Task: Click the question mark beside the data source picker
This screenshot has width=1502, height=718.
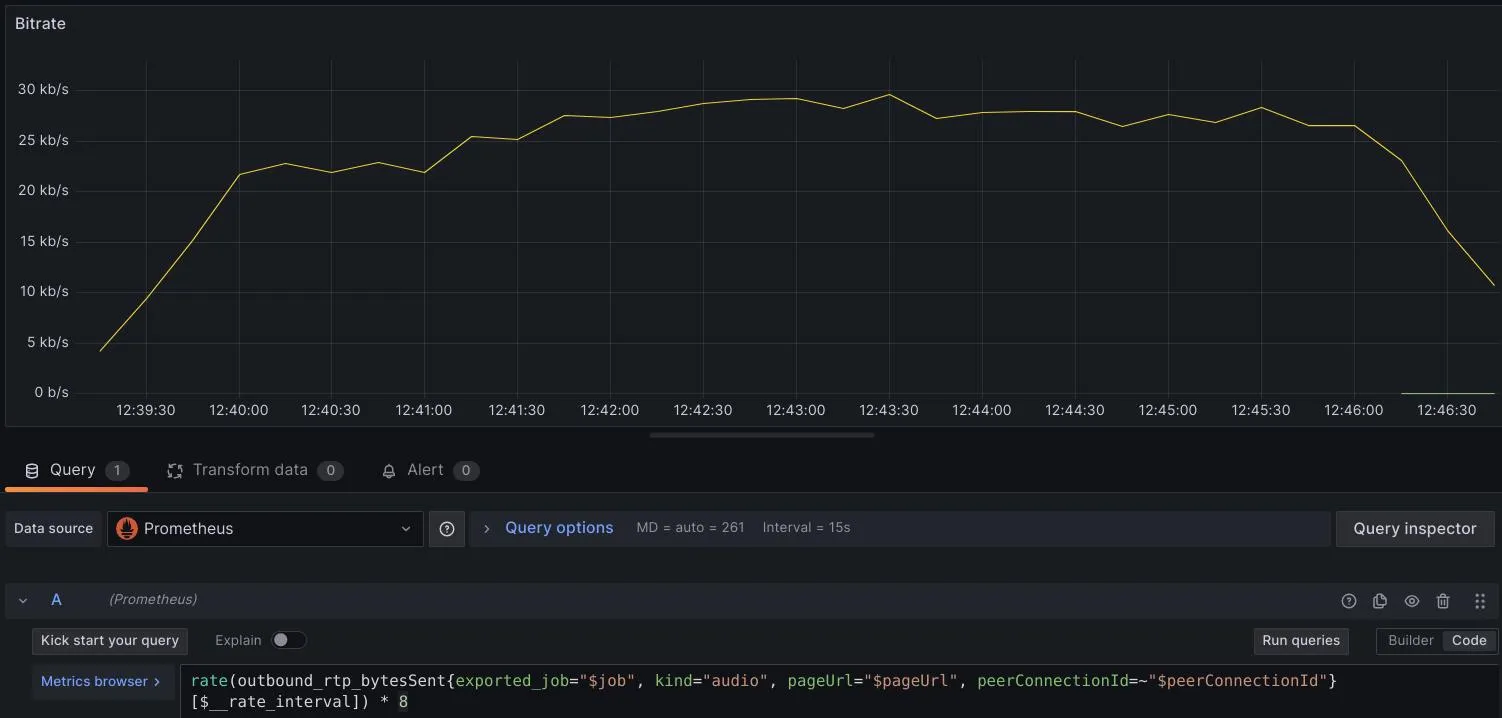Action: pyautogui.click(x=446, y=528)
